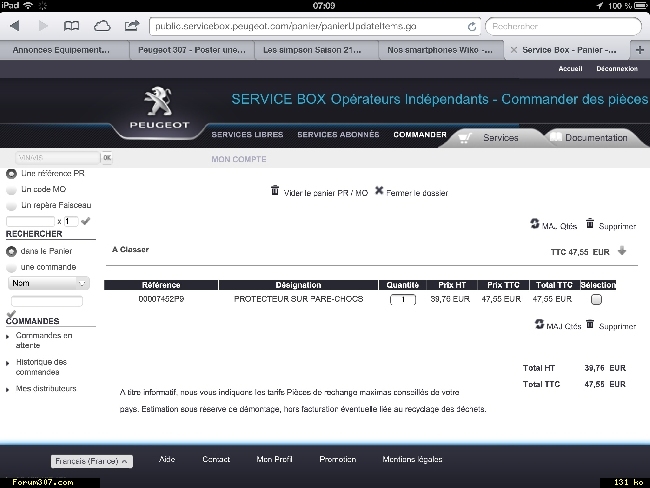Click Accueil link

(570, 69)
